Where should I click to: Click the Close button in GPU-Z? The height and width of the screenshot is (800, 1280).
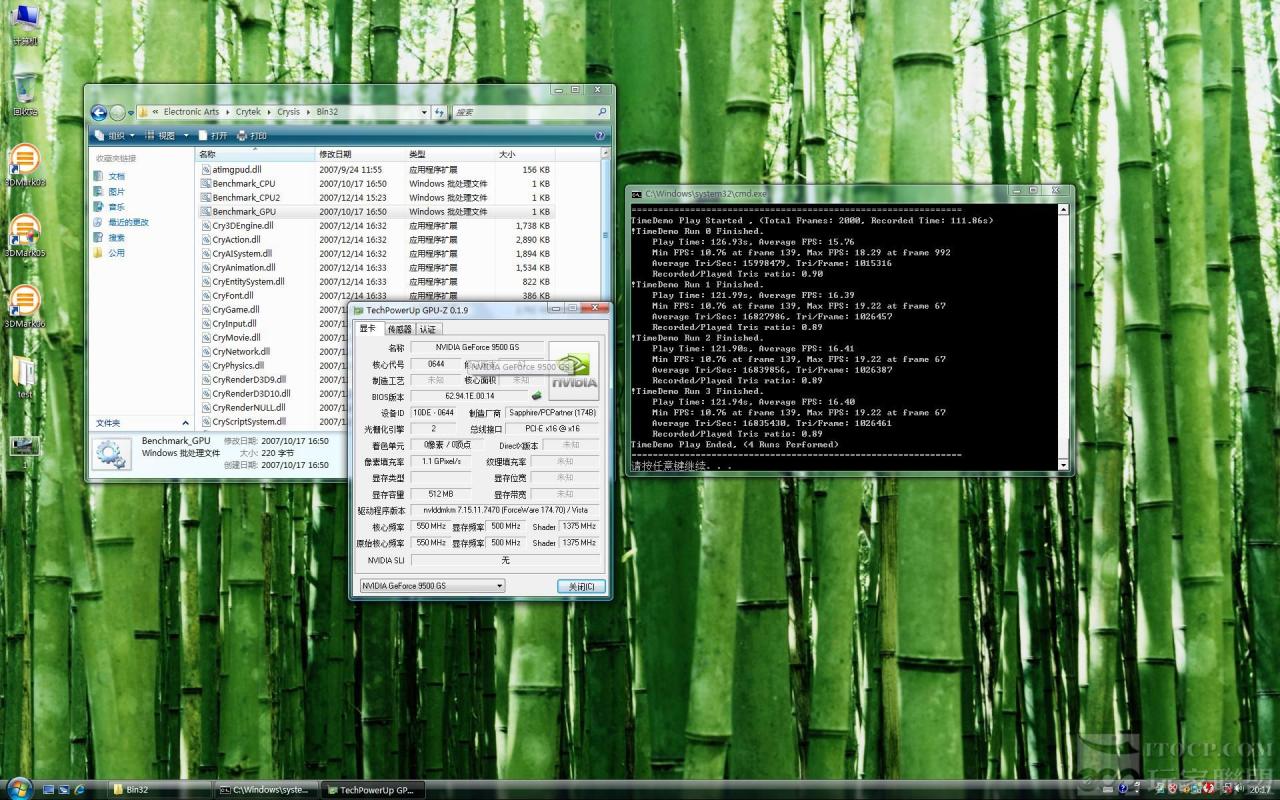coord(581,586)
